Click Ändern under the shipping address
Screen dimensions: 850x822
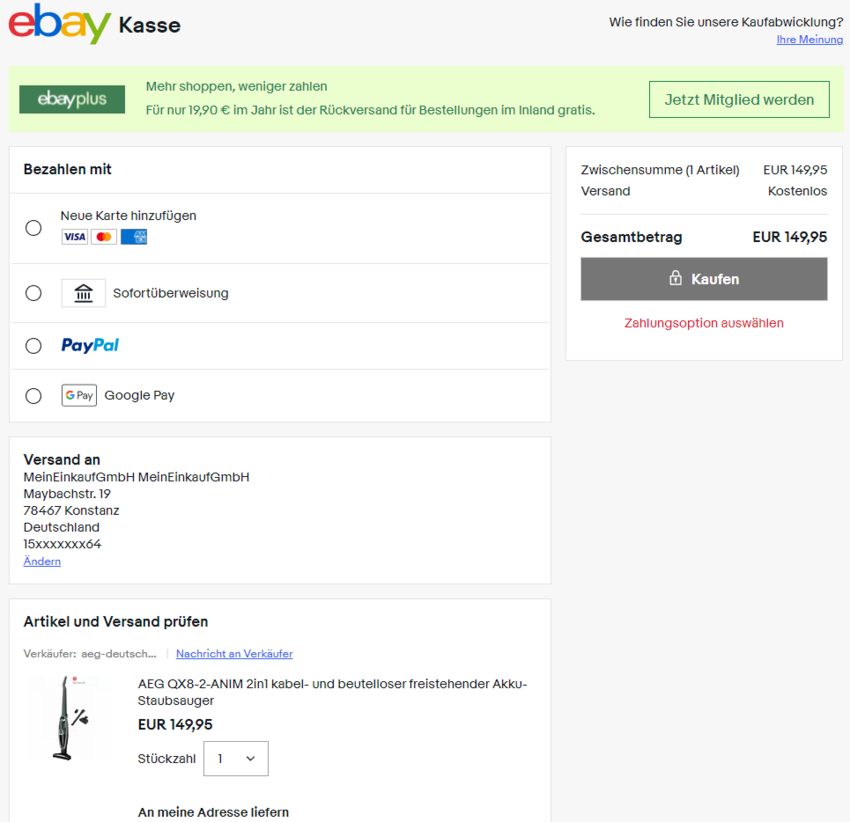[41, 561]
